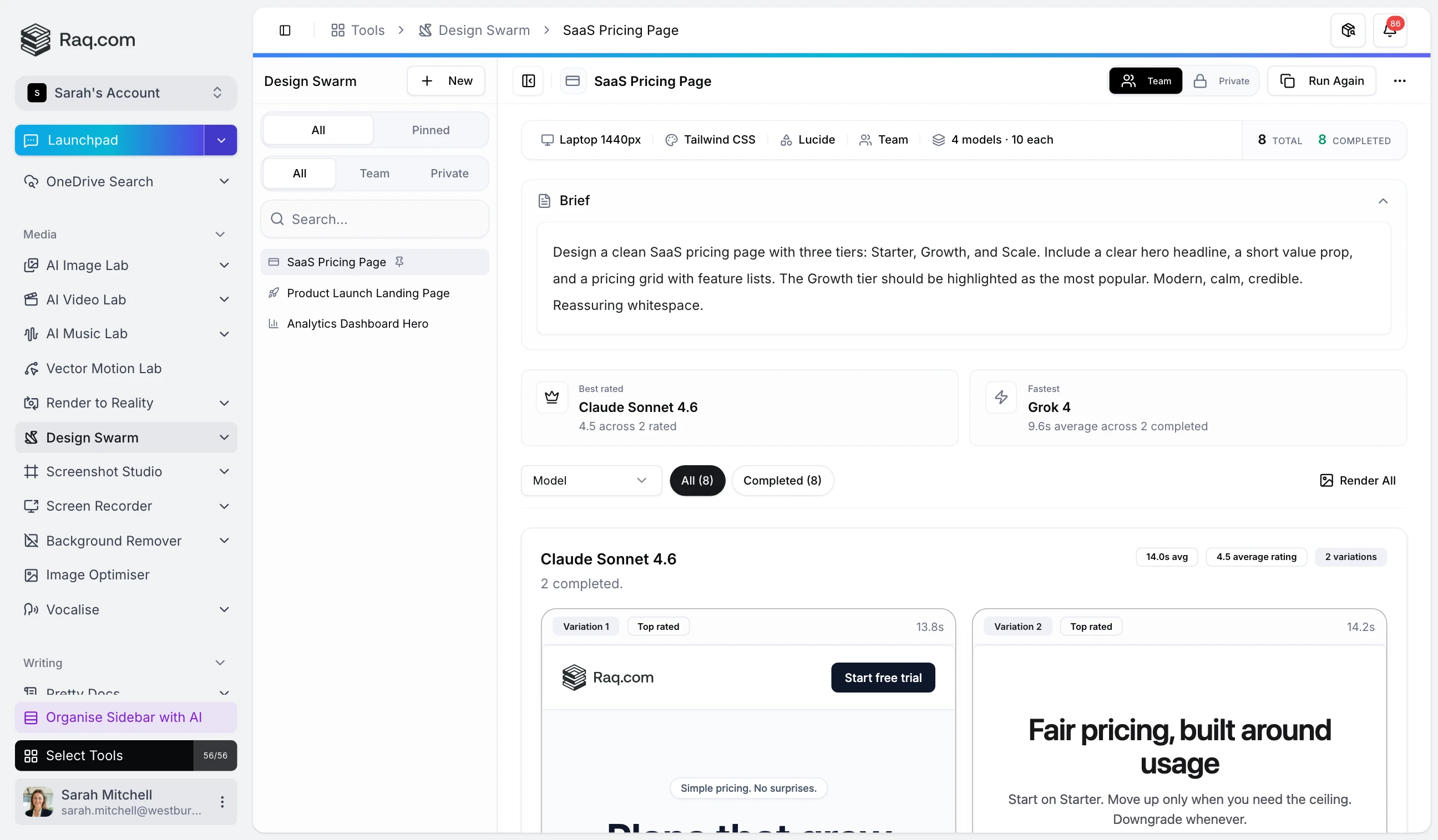The height and width of the screenshot is (840, 1438).
Task: Click inside the project search field
Action: point(374,218)
